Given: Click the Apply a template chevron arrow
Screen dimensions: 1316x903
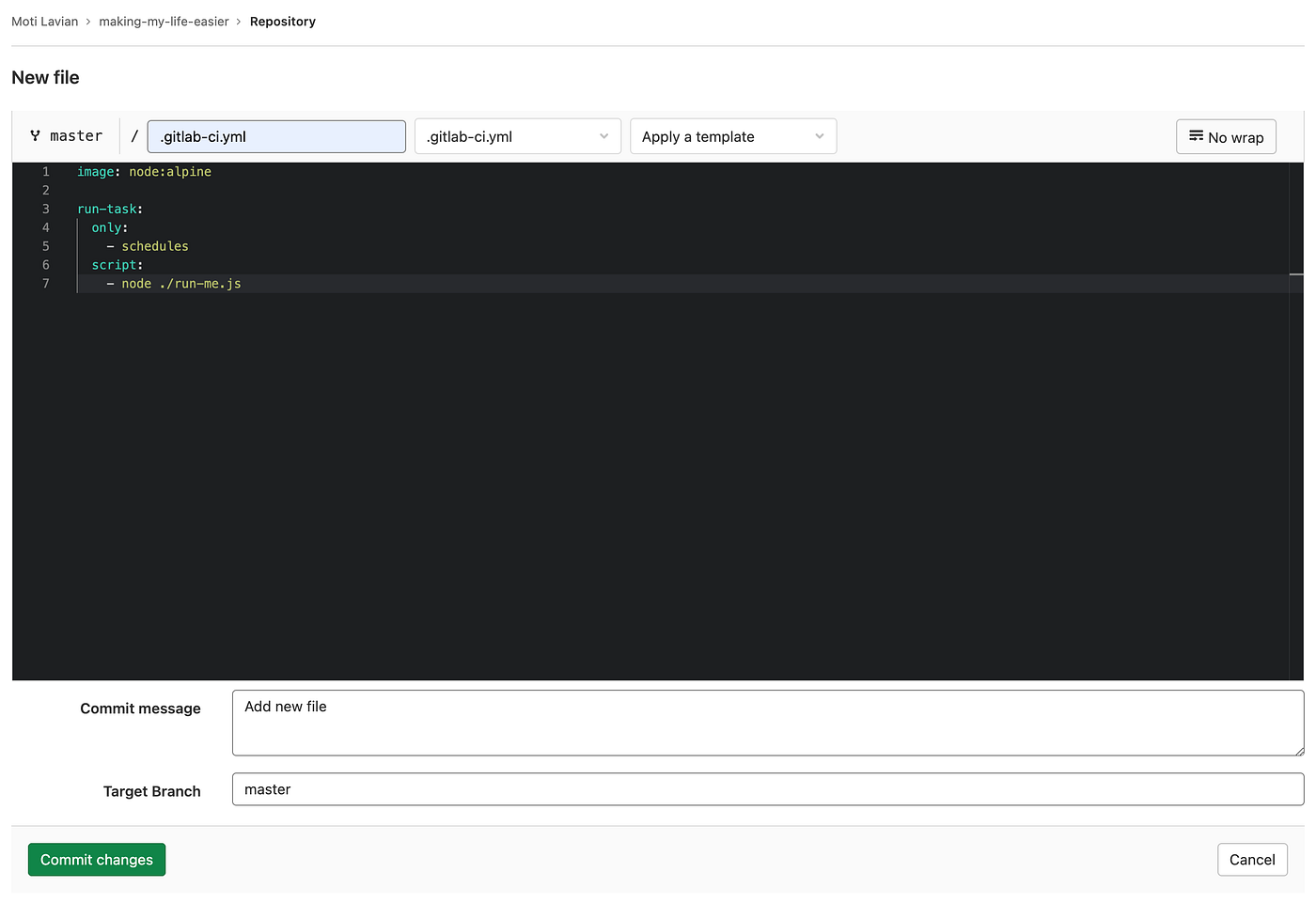Looking at the screenshot, I should (x=819, y=136).
